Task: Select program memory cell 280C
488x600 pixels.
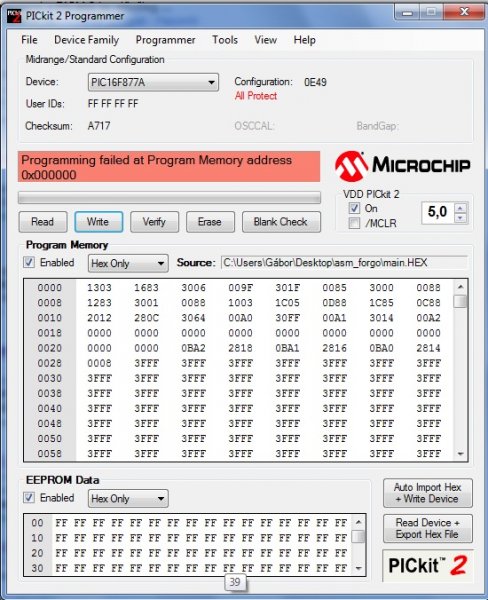Action: tap(146, 318)
